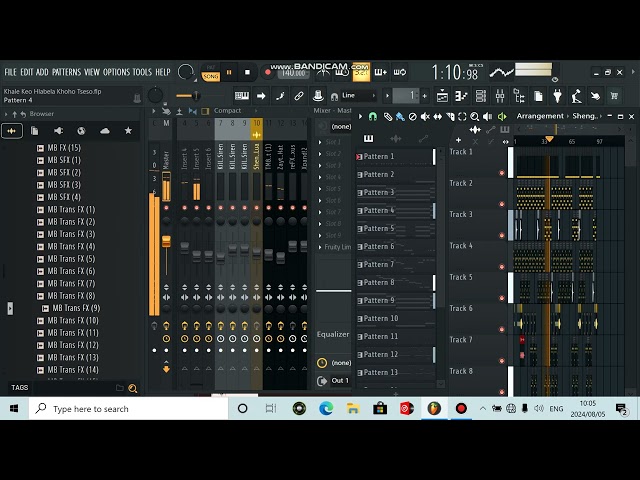Open the OPTIONS menu
The width and height of the screenshot is (640, 480).
[x=116, y=72]
